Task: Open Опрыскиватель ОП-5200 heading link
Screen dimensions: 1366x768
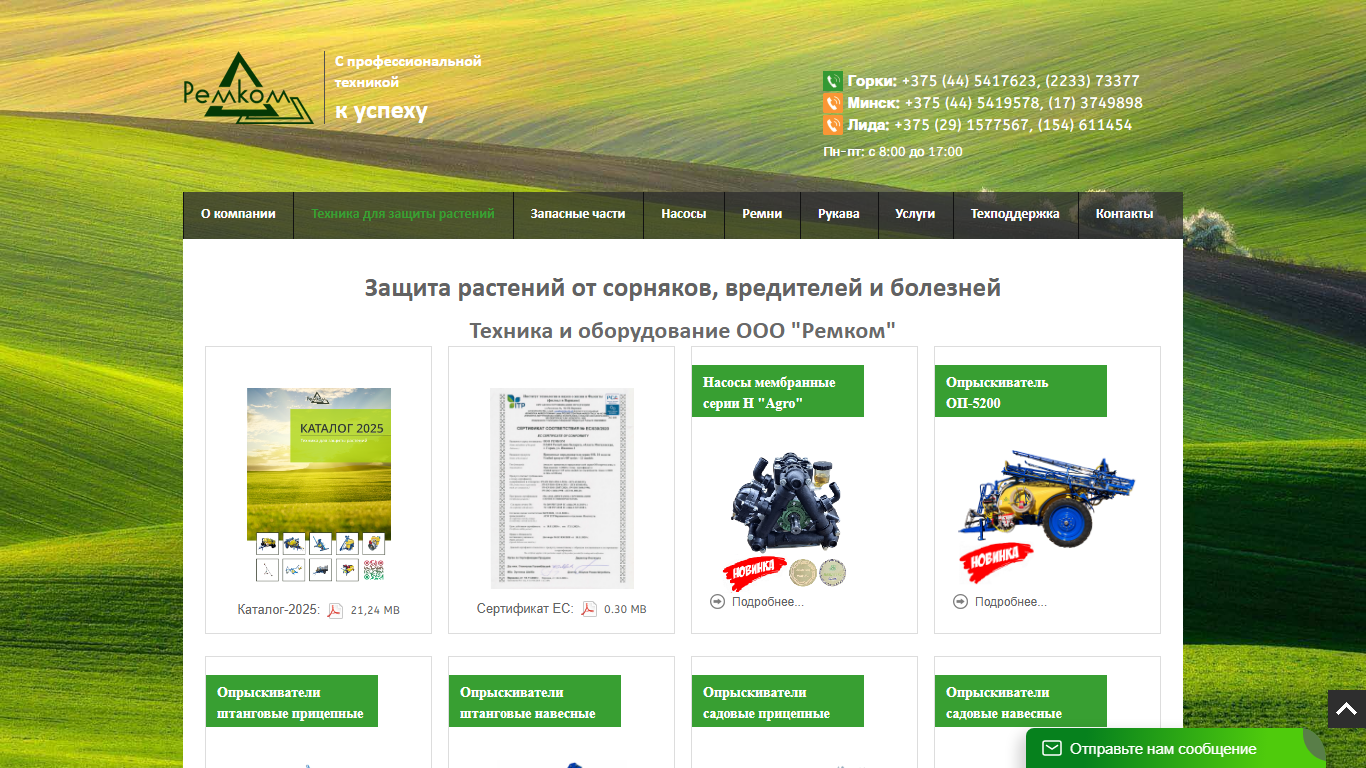Action: 1021,392
